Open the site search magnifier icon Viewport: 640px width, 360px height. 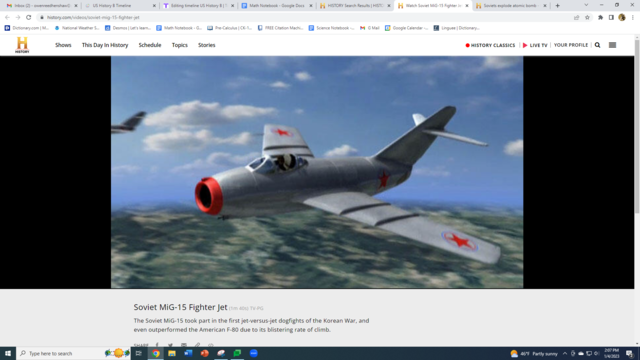point(597,45)
